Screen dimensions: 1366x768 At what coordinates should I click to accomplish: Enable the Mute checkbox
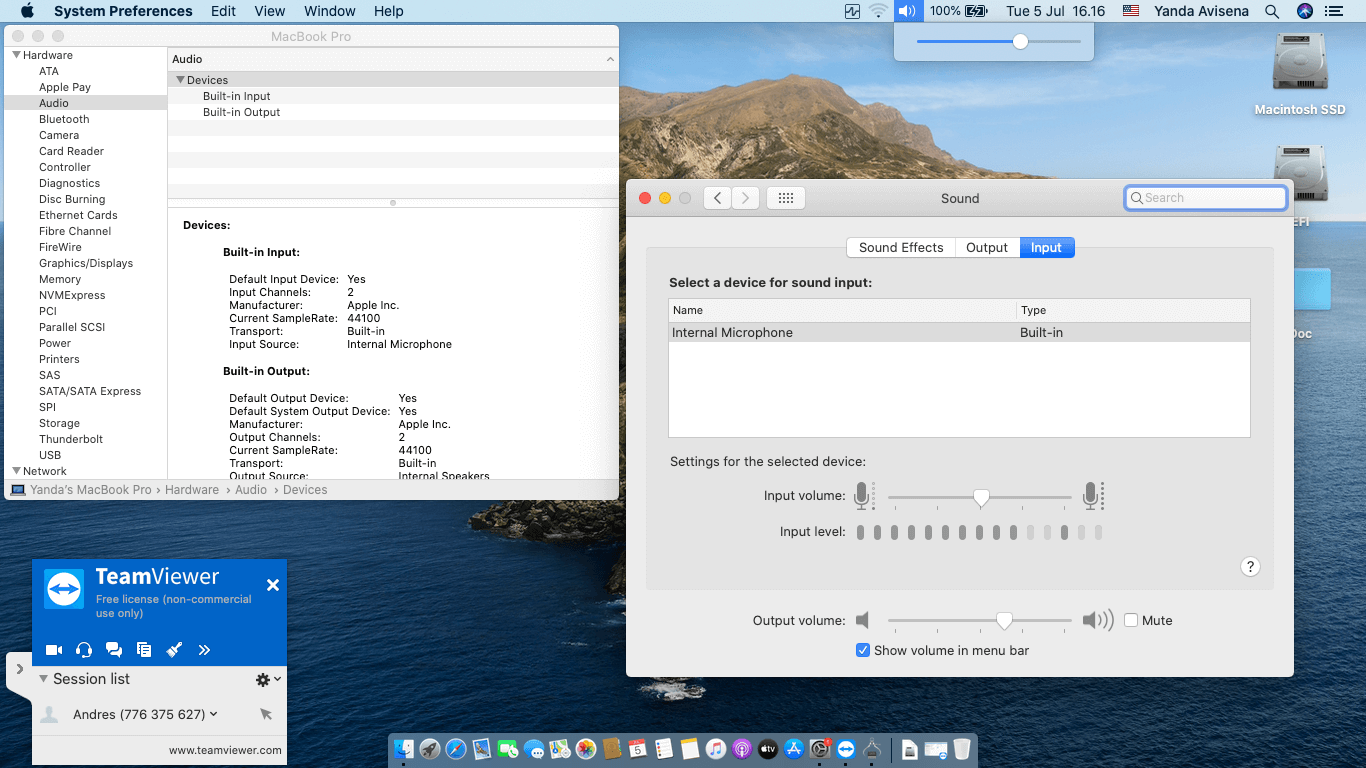click(x=1131, y=620)
